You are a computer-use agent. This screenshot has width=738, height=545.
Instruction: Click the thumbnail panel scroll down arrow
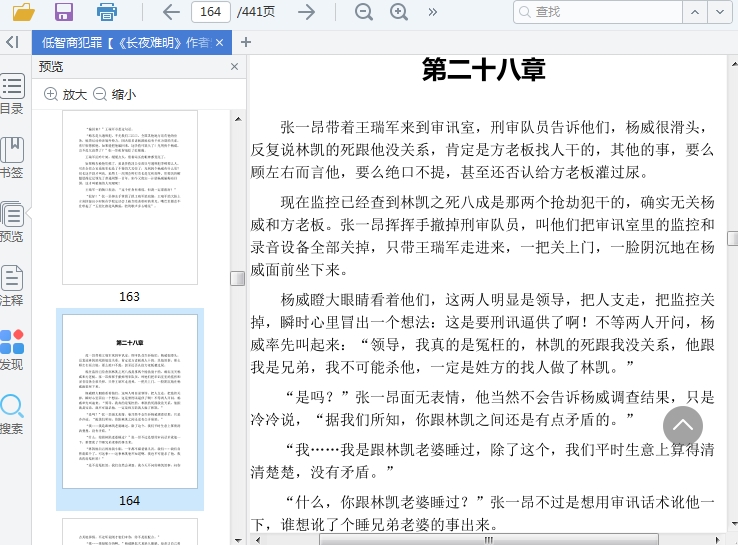coord(238,540)
